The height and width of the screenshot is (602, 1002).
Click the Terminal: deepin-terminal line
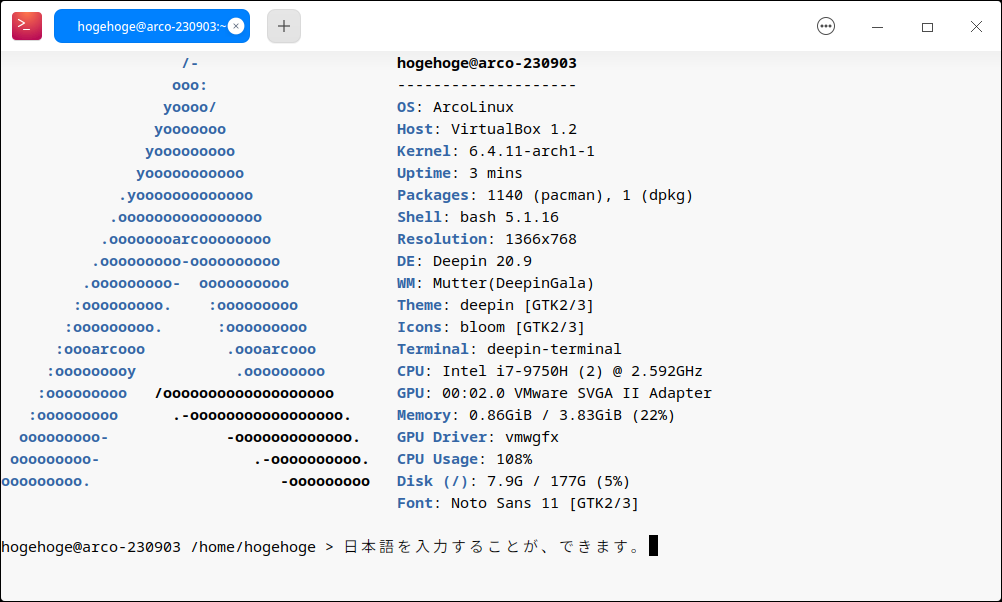coord(509,349)
